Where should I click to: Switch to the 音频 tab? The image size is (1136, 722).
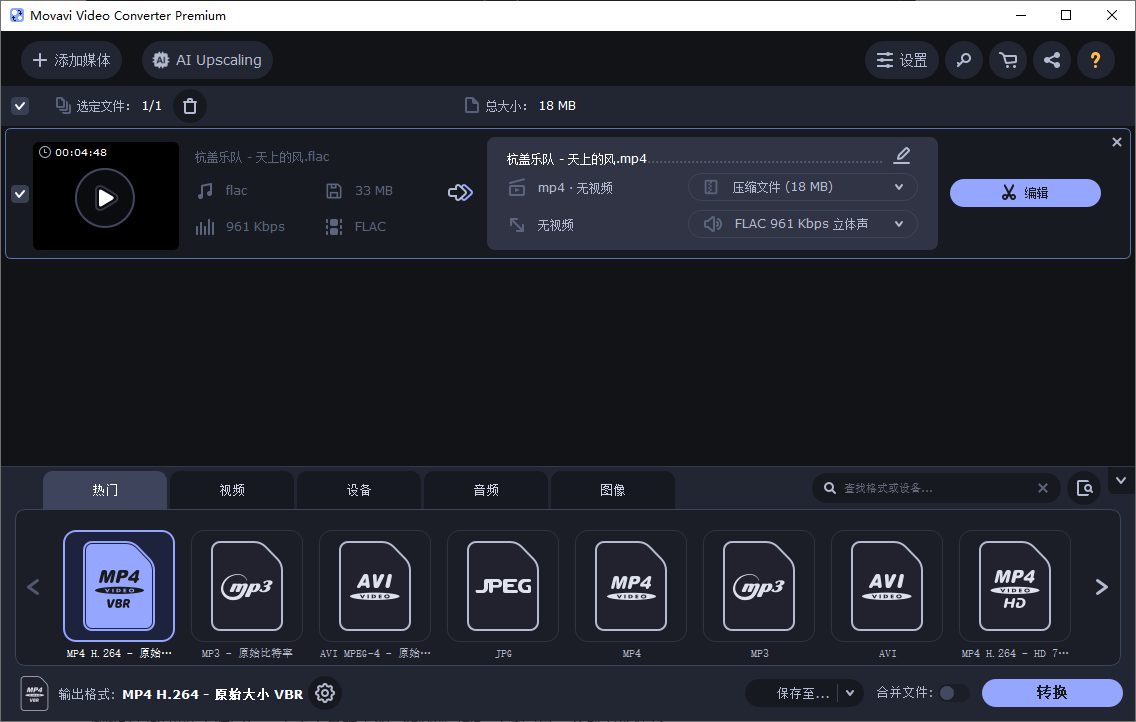pyautogui.click(x=486, y=489)
